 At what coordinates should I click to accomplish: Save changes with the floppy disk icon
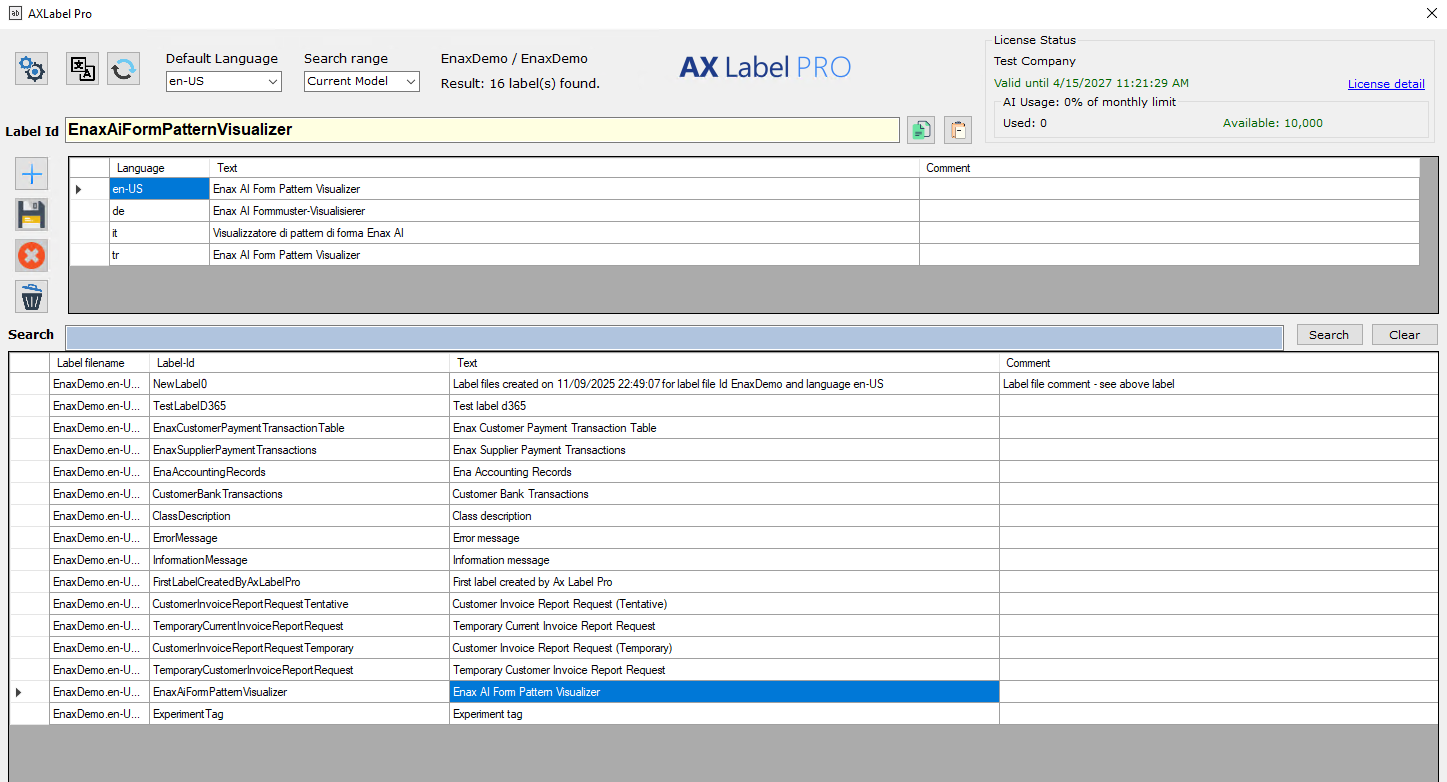pos(32,215)
